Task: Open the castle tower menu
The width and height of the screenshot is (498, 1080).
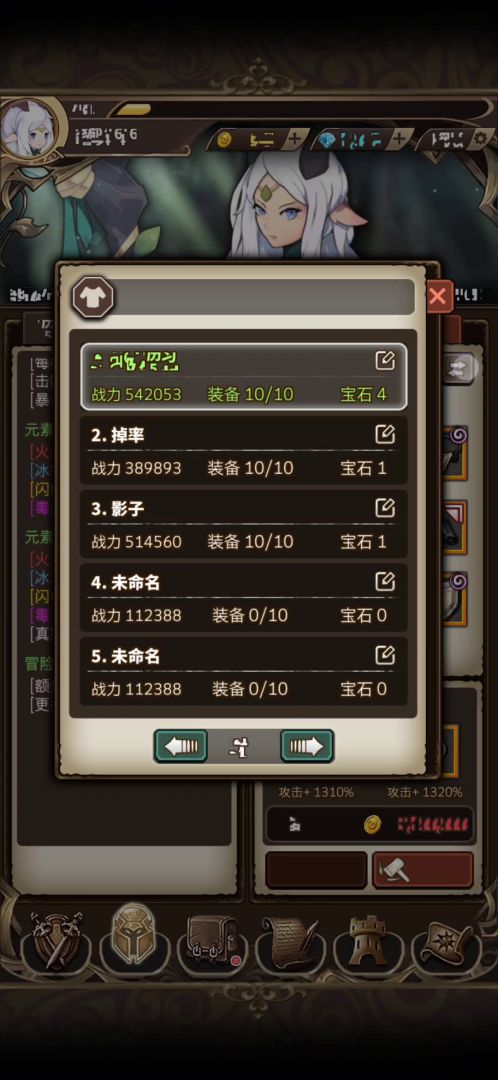Action: 368,940
